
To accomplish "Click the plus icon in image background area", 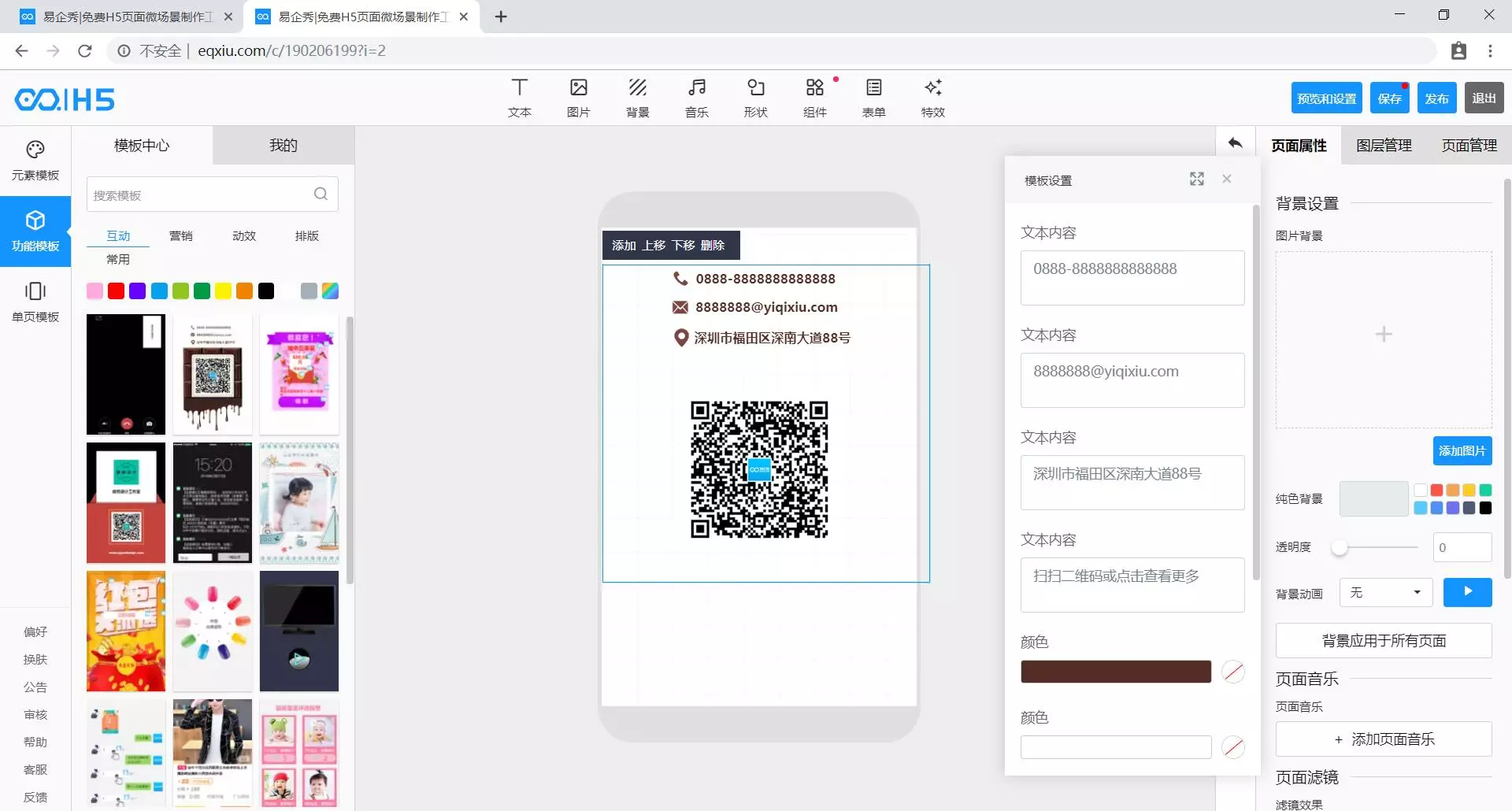I will [1384, 334].
